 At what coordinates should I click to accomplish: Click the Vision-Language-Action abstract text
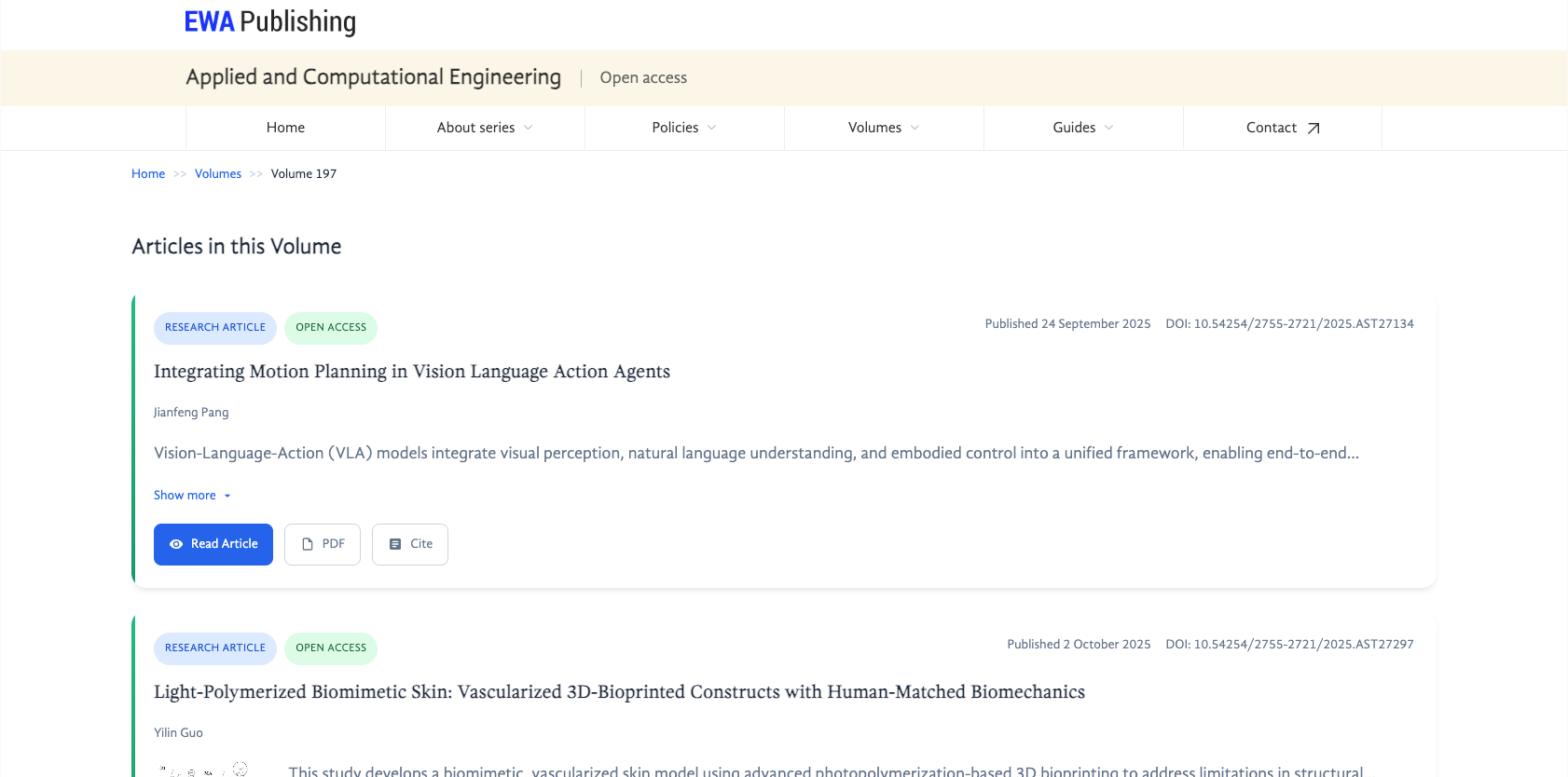pos(756,454)
